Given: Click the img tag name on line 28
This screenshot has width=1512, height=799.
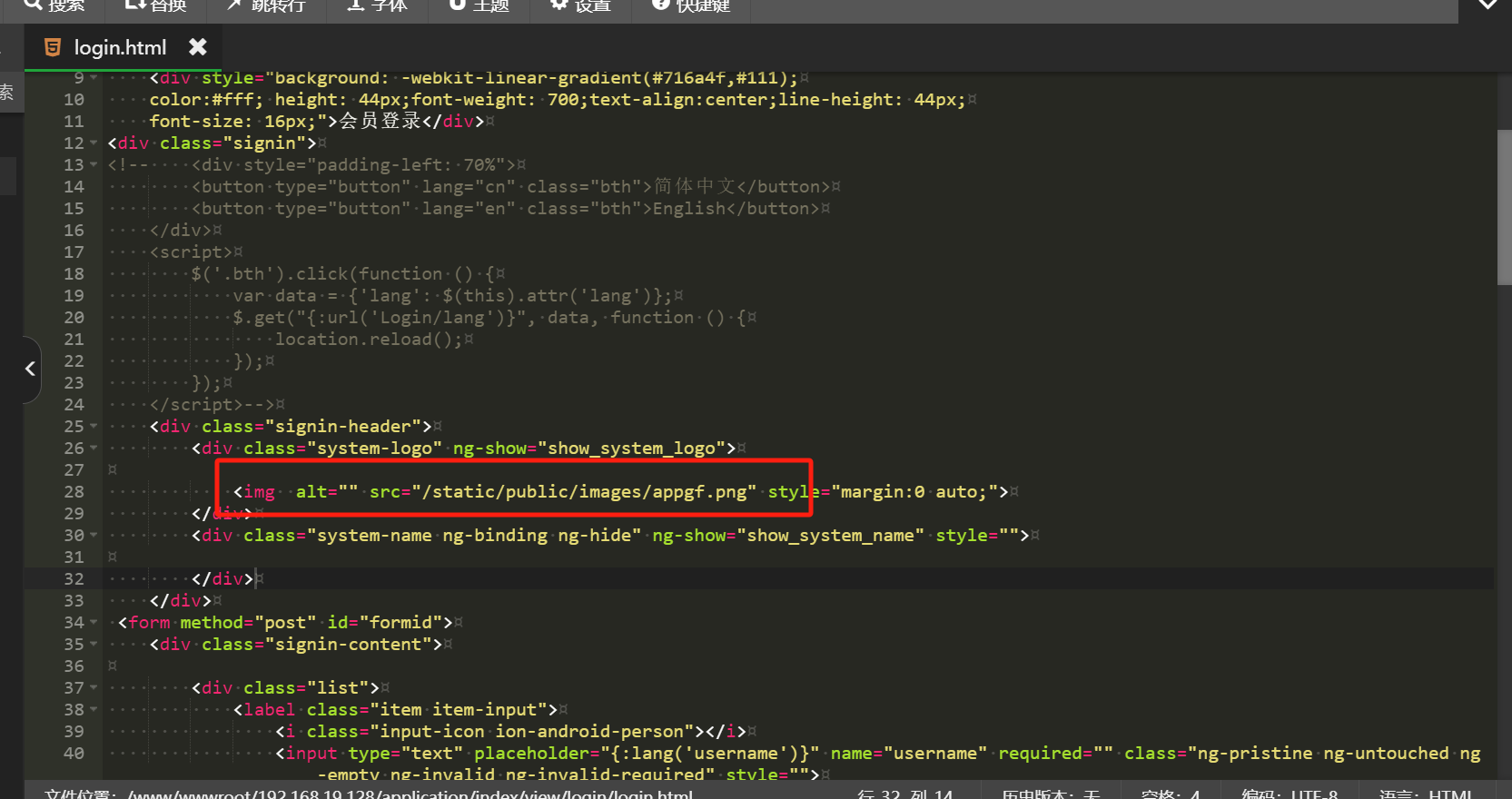Looking at the screenshot, I should click(x=260, y=492).
